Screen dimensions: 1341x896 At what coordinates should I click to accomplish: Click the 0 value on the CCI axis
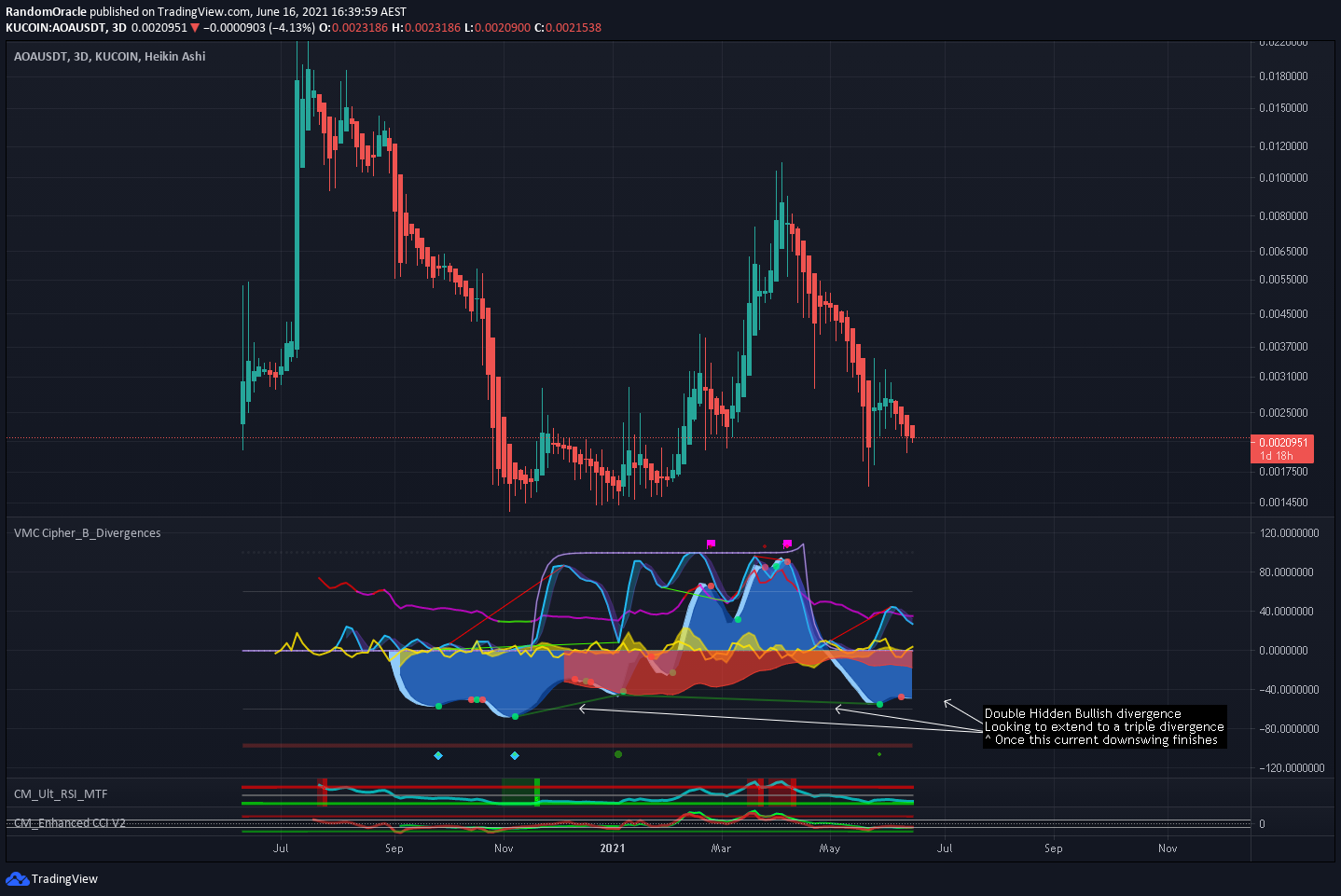[1262, 824]
